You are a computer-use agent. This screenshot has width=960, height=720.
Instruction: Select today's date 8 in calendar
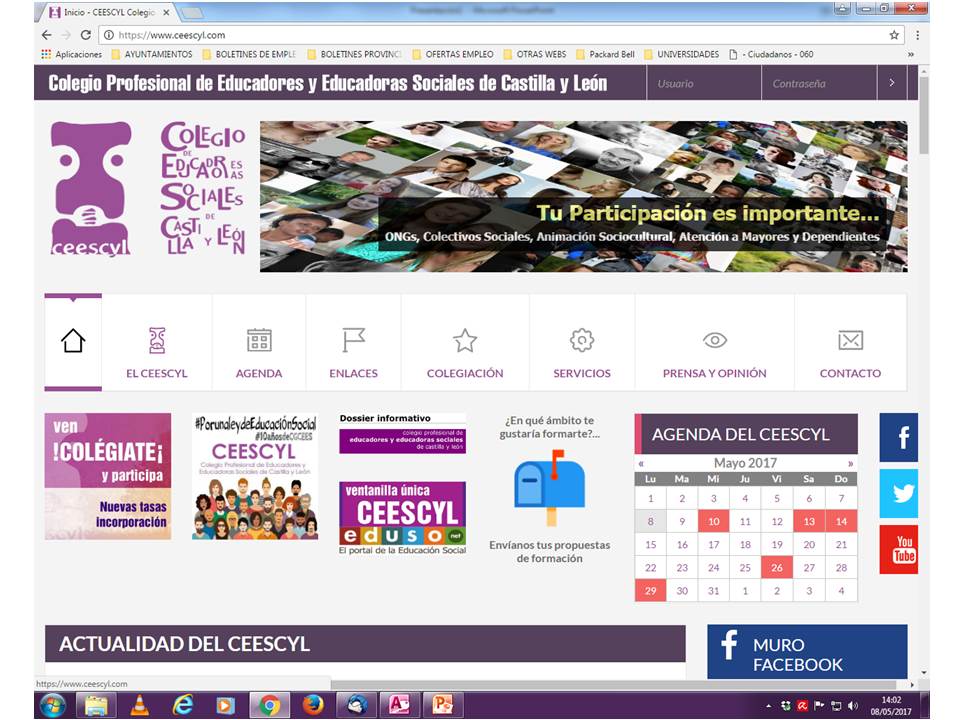tap(650, 522)
